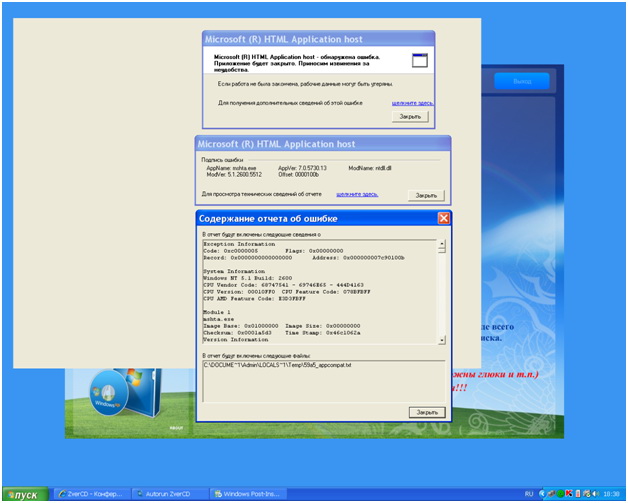Click the clock showing 10:30
This screenshot has width=628, height=503.
pyautogui.click(x=611, y=494)
